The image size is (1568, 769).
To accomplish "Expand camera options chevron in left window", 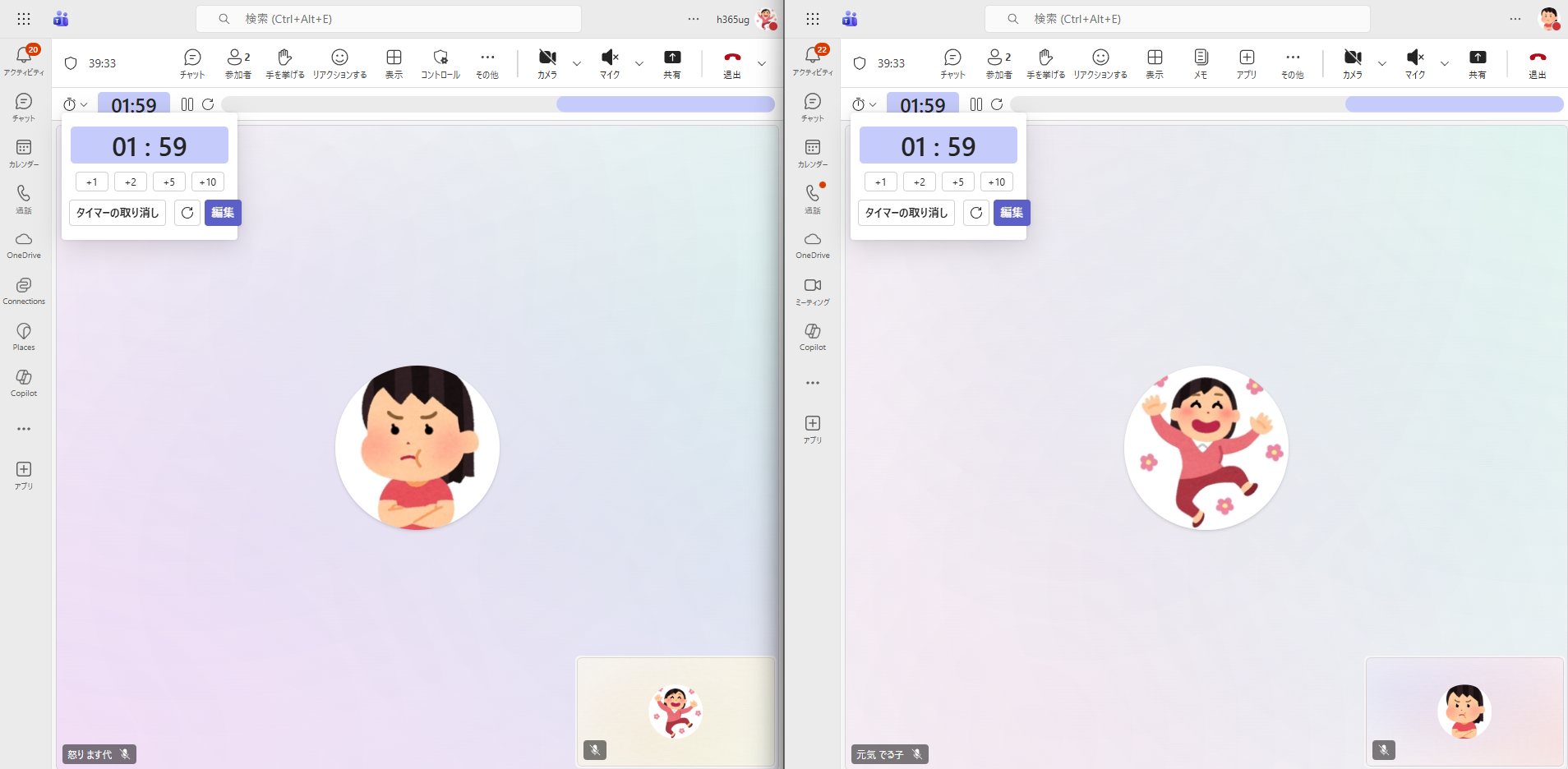I will tap(577, 63).
